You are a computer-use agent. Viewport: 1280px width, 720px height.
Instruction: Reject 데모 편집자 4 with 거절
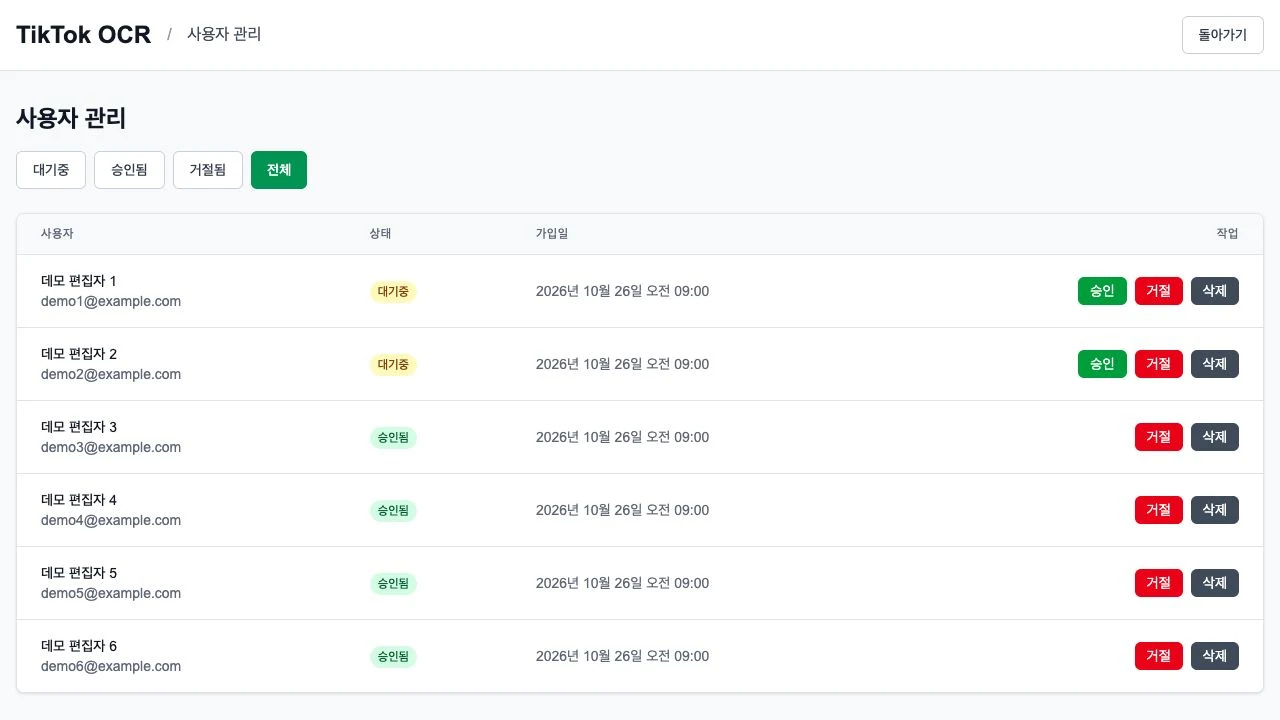(x=1159, y=510)
